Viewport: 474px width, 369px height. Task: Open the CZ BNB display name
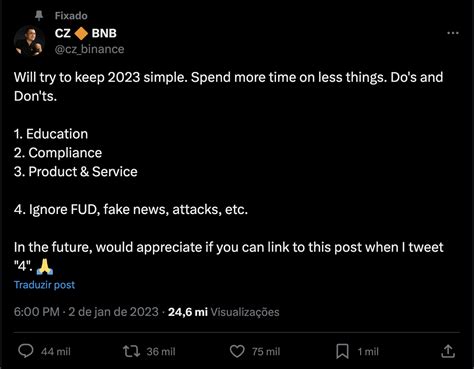click(86, 33)
